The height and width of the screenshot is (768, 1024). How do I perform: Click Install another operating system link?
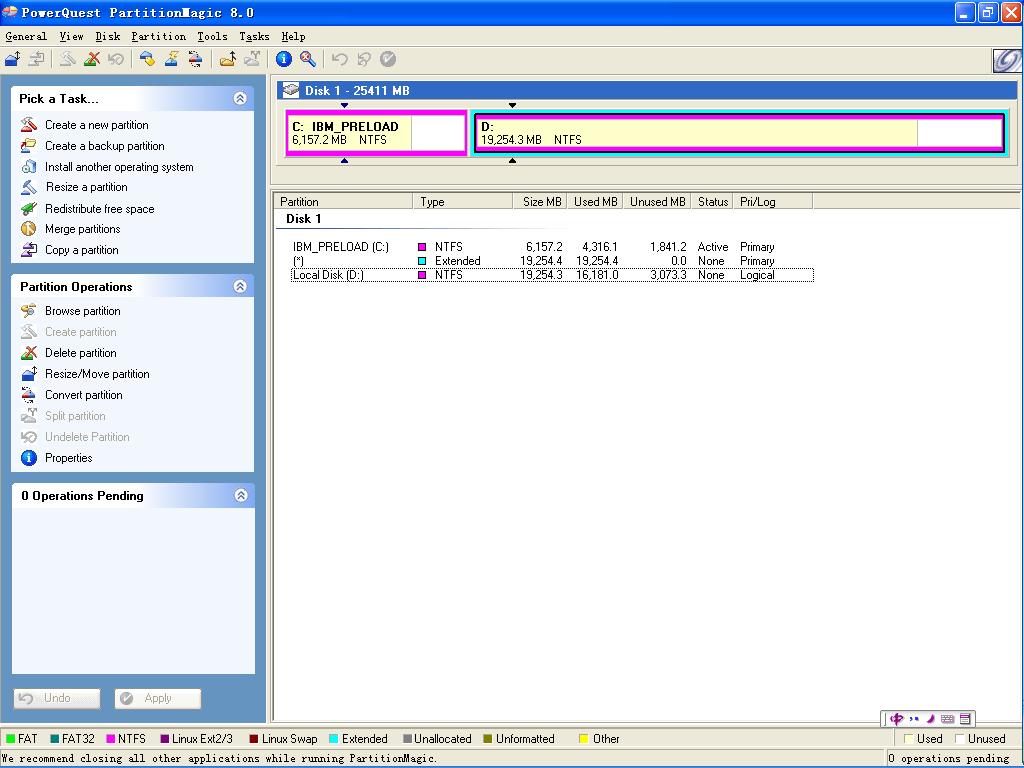coord(119,167)
